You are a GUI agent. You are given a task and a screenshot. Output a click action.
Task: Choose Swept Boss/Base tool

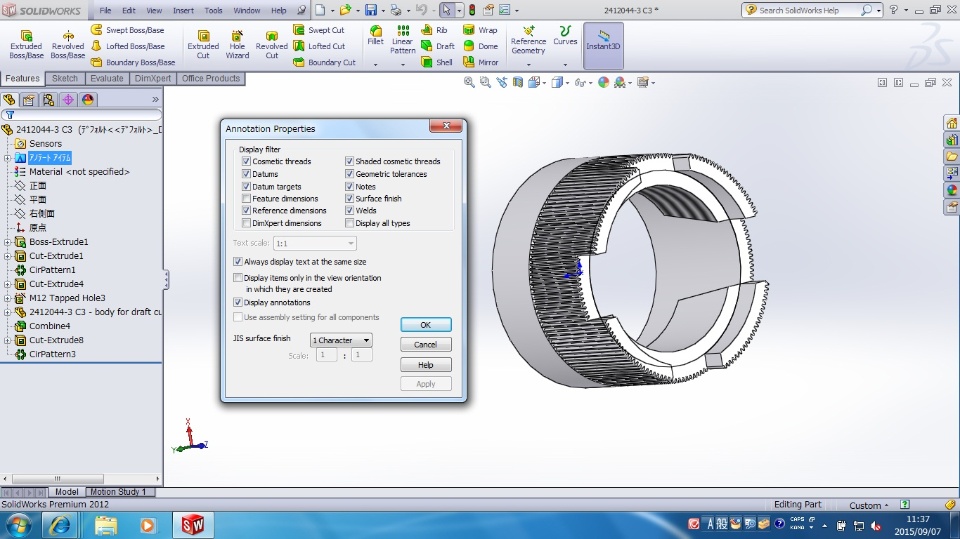coord(128,29)
